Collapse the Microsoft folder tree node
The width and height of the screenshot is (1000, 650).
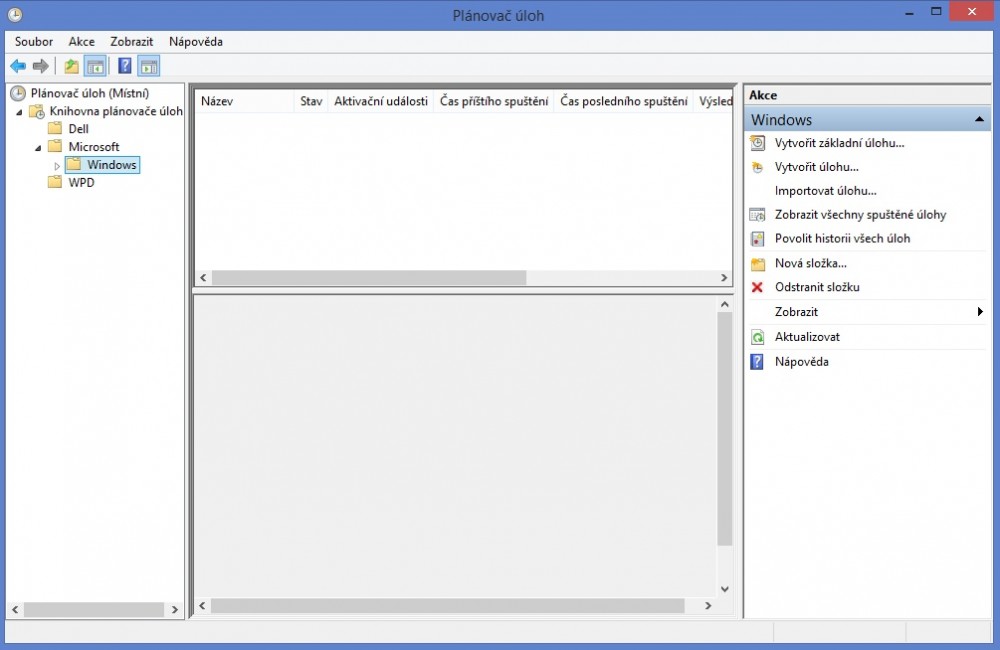38,147
